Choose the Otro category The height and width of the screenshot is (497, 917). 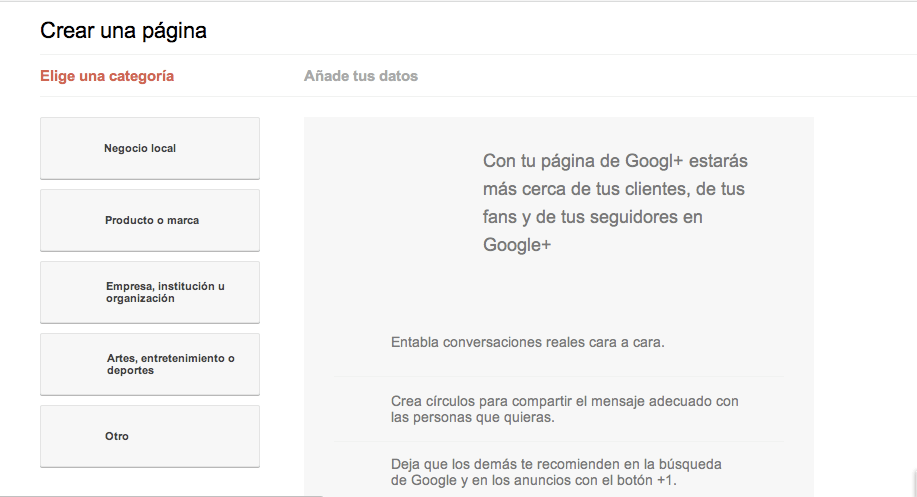tap(149, 436)
